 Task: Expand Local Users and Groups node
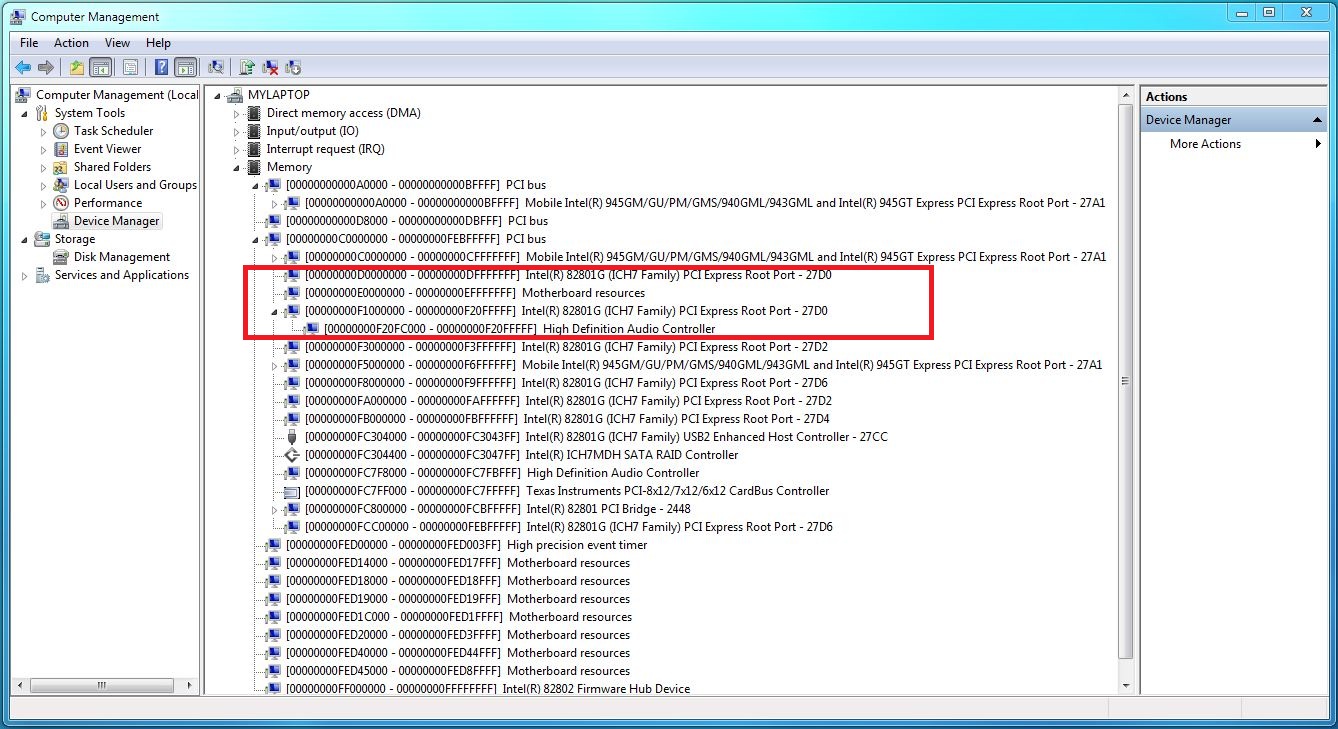pos(43,185)
